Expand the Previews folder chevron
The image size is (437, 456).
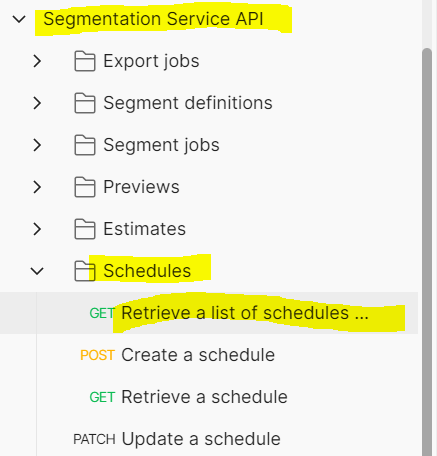[x=37, y=187]
